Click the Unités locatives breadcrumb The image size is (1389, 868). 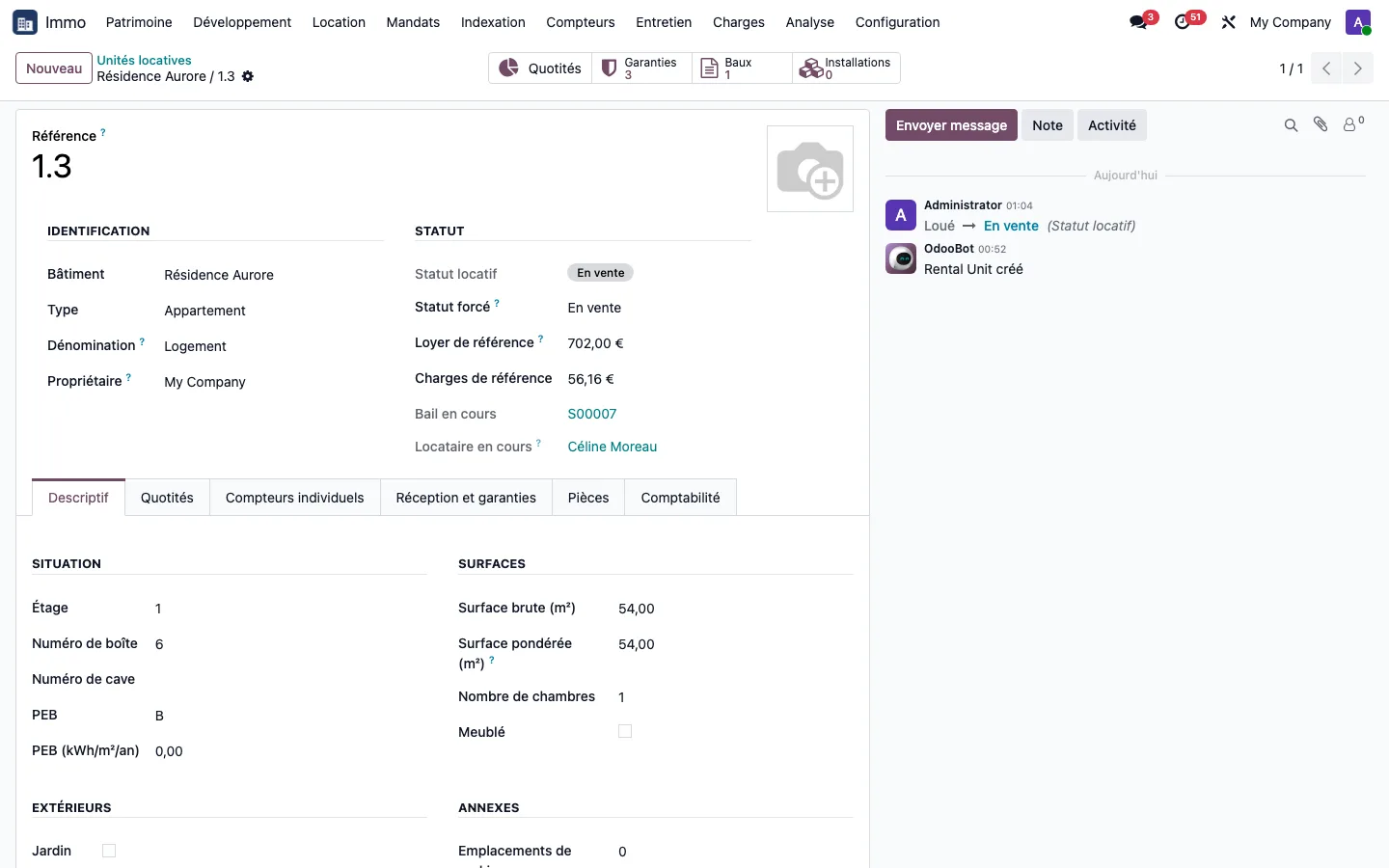click(x=144, y=60)
